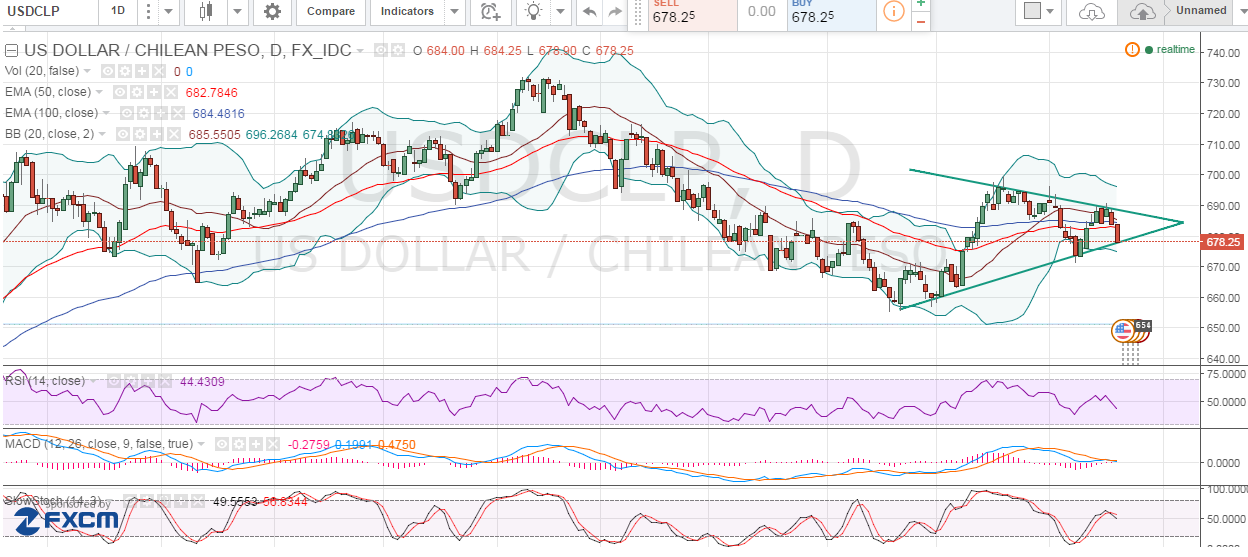Screen dimensions: 1248x557
Task: Open the time interval dropdown arrow
Action: pos(169,12)
